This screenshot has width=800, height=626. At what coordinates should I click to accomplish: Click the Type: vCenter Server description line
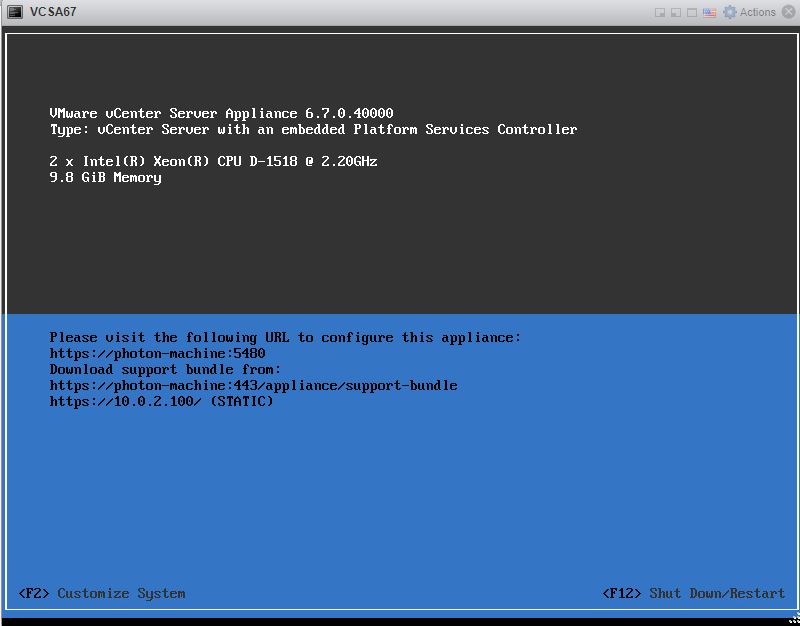click(313, 129)
